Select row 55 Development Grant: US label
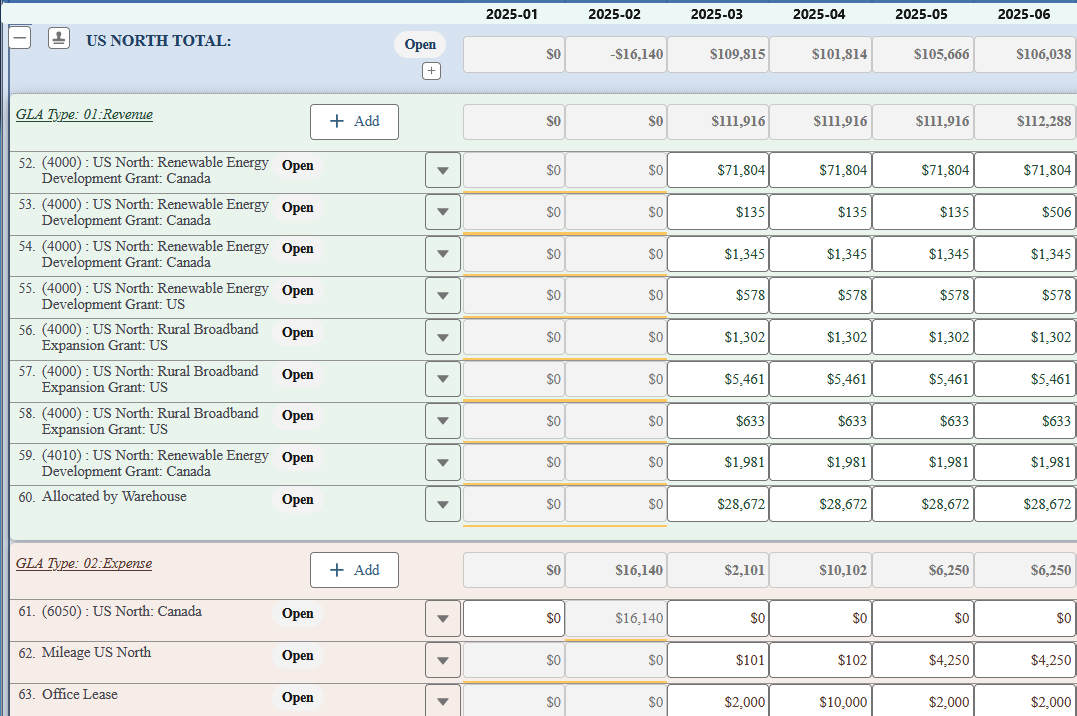Screen dimensions: 1077x716 [x=155, y=296]
